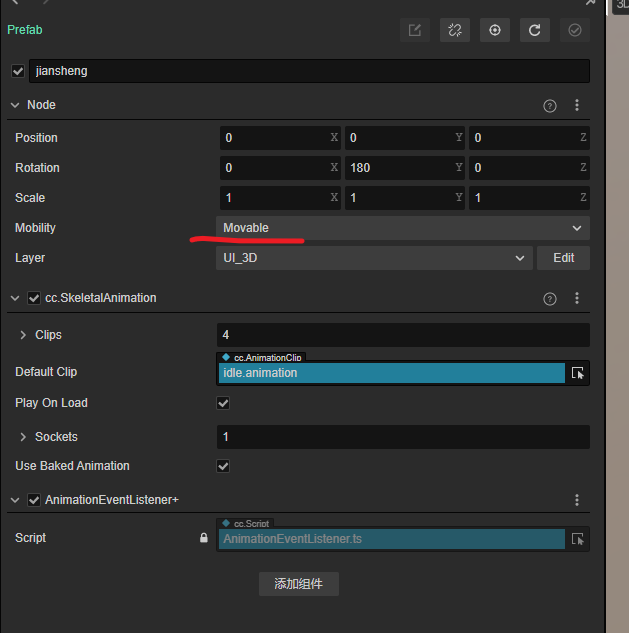Toggle the cc.SkeletalAnimation enabled checkbox
This screenshot has width=629, height=633.
click(35, 298)
